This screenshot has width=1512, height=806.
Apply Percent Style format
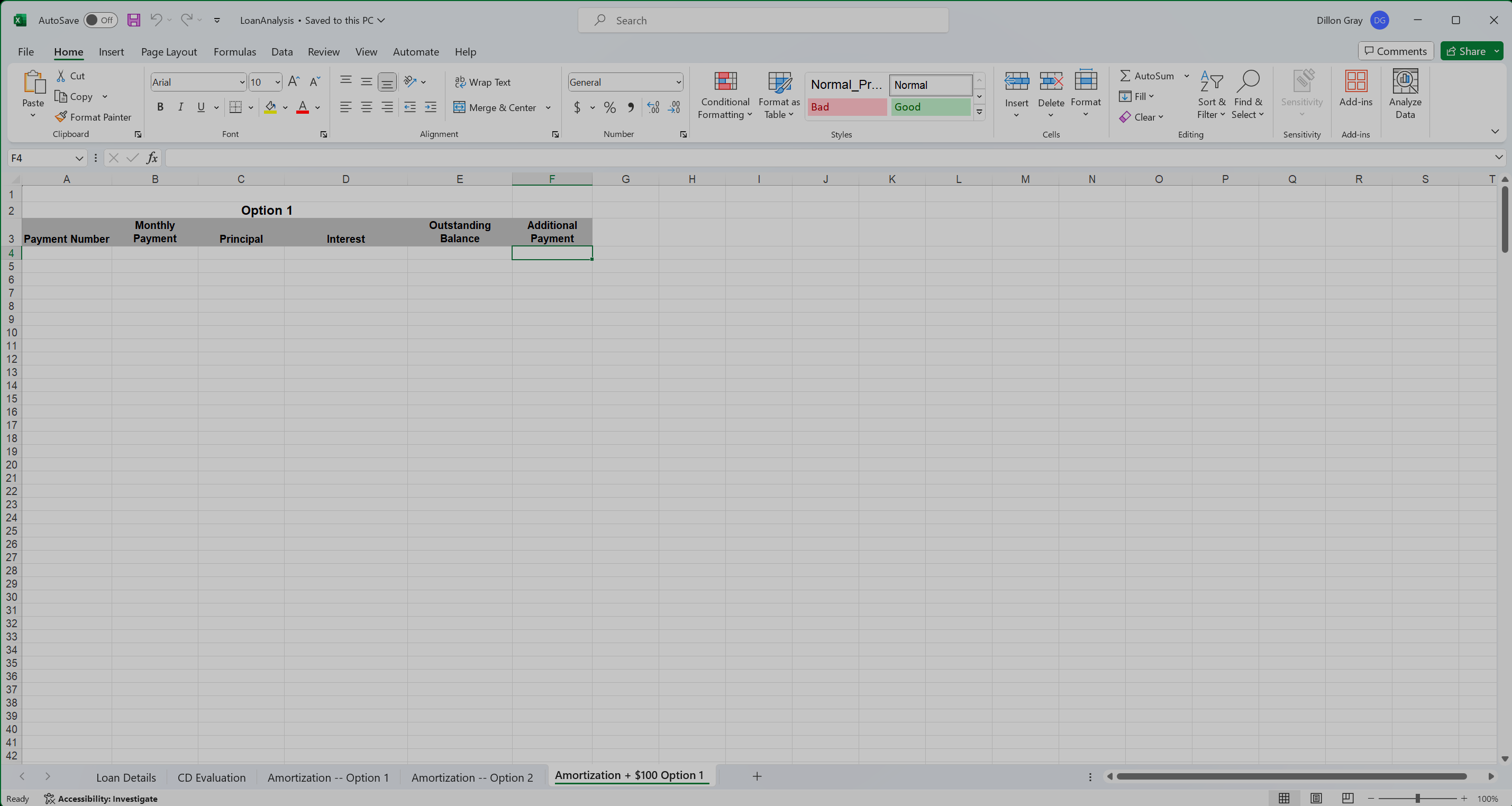point(610,107)
